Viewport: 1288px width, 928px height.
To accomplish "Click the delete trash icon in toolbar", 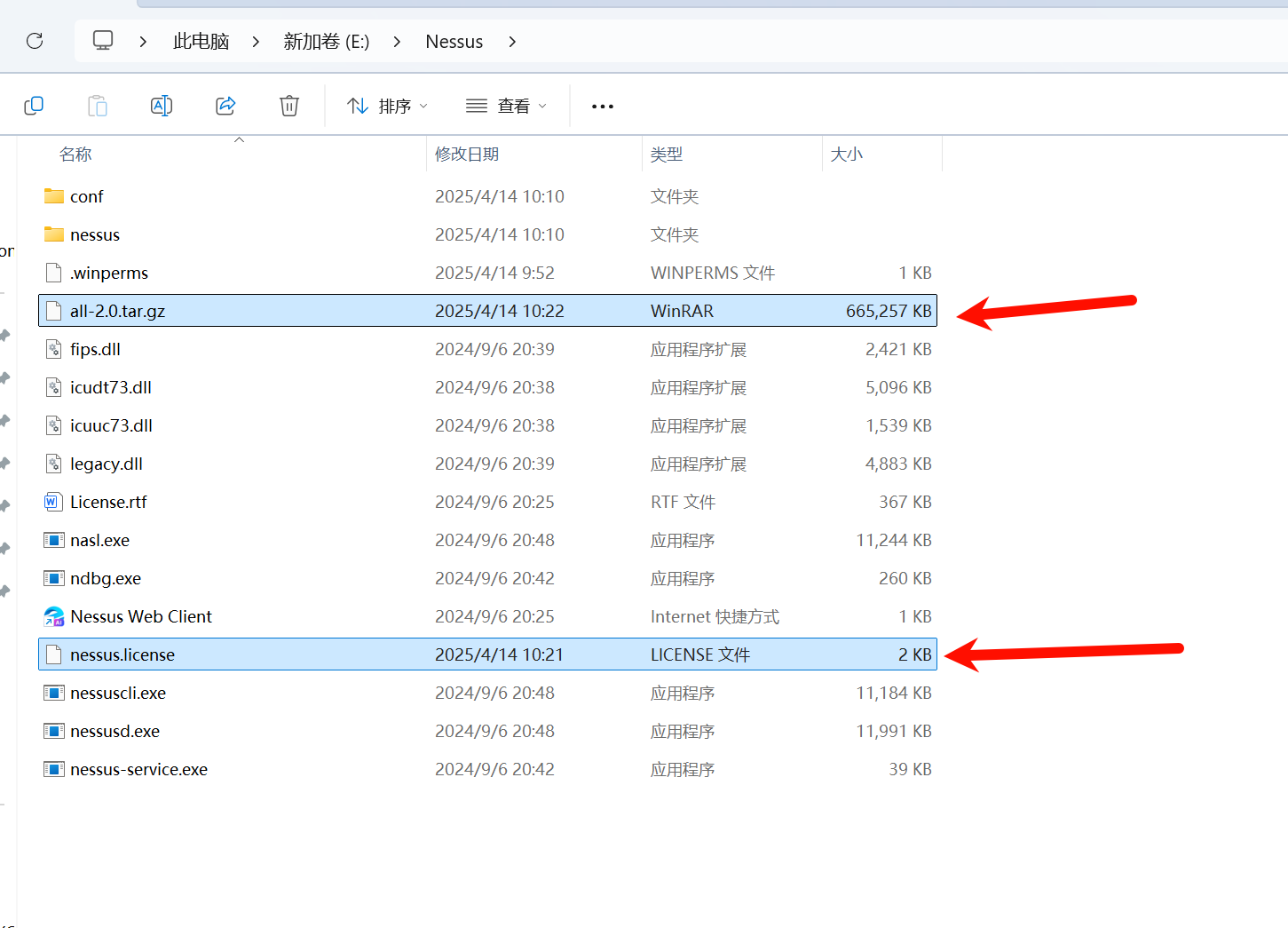I will 289,106.
